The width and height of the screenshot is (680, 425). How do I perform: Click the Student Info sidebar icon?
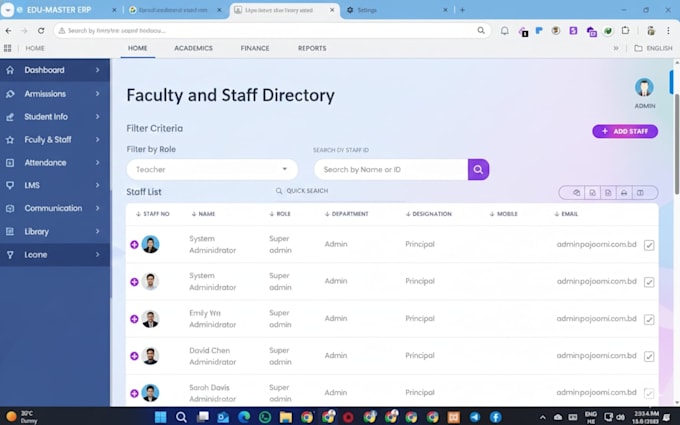[x=10, y=117]
